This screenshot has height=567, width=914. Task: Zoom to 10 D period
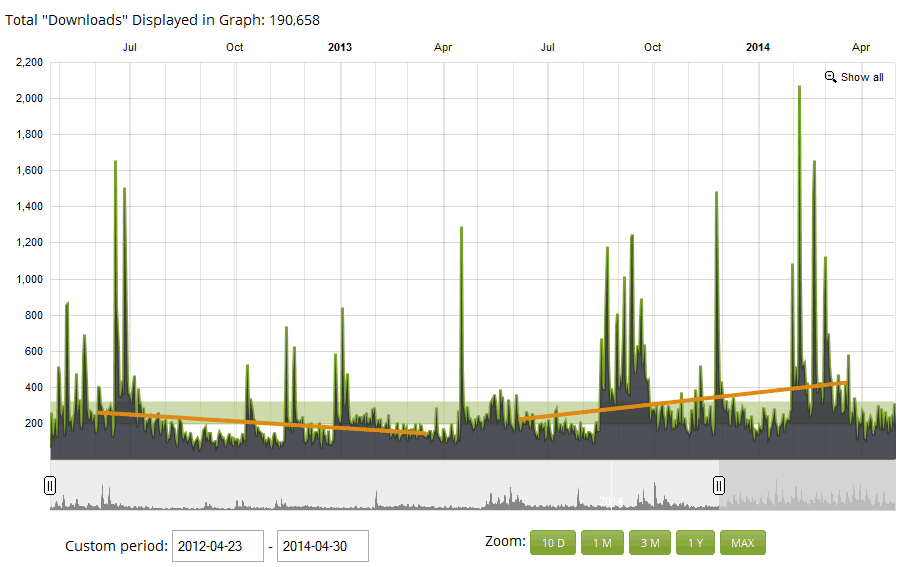click(552, 543)
